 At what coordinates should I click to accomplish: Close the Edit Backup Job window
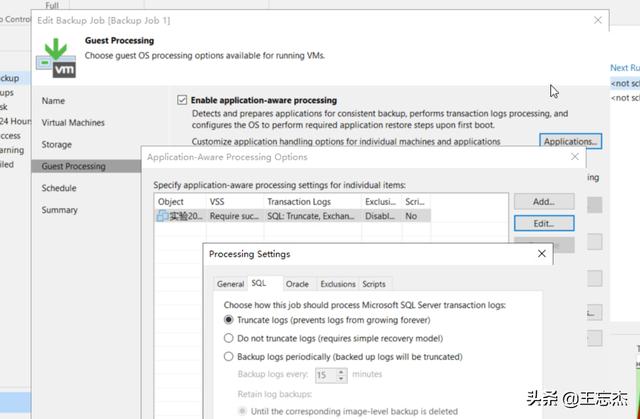coord(598,20)
